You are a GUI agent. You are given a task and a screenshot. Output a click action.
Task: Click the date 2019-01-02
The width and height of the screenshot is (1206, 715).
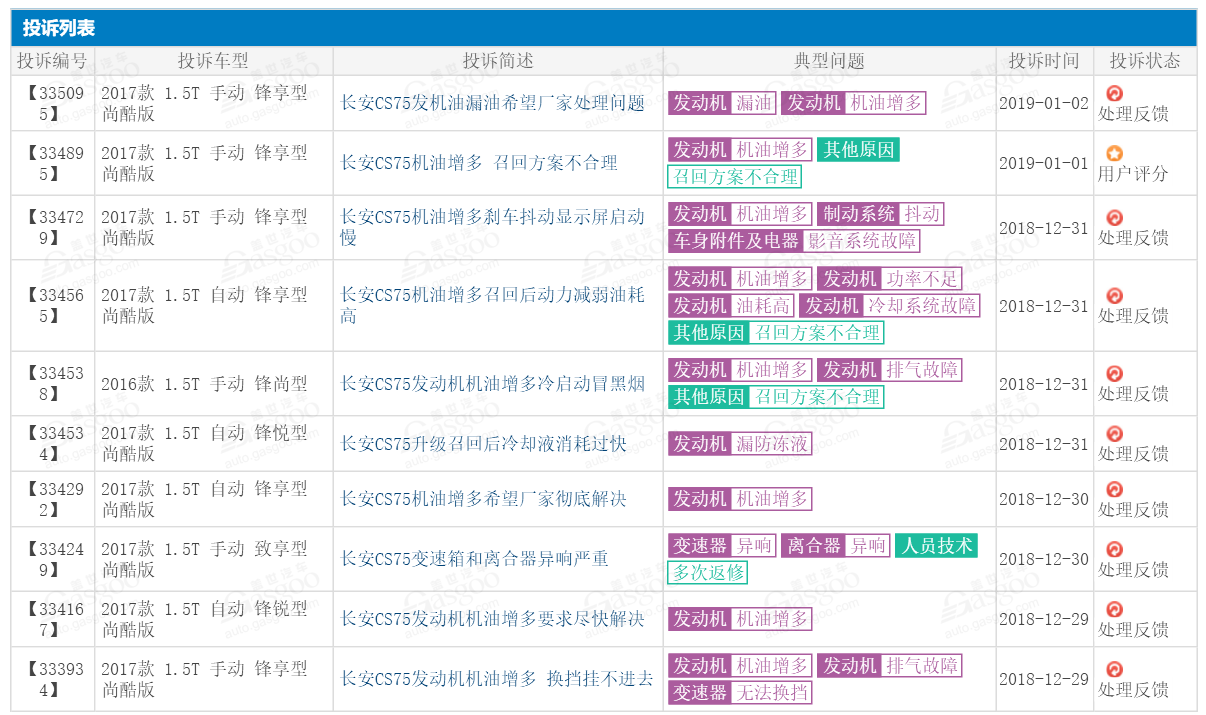point(1044,103)
